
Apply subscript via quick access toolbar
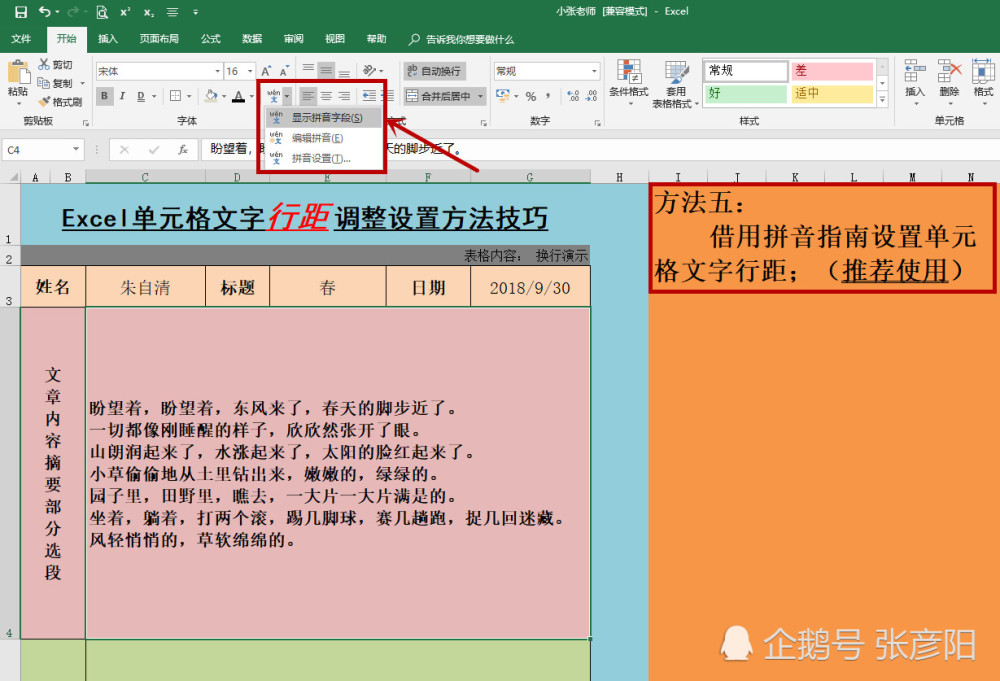click(x=149, y=11)
